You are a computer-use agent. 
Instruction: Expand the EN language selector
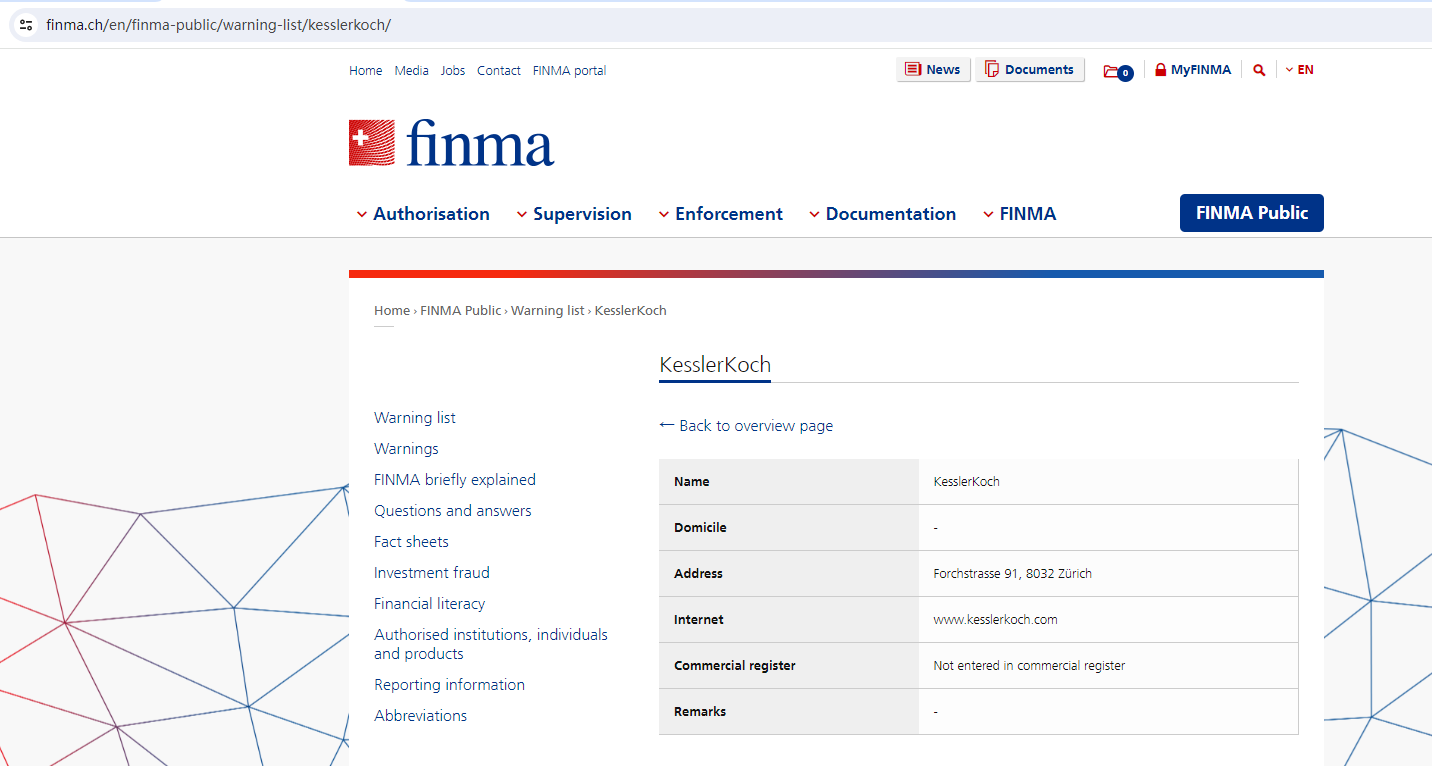coord(1299,70)
